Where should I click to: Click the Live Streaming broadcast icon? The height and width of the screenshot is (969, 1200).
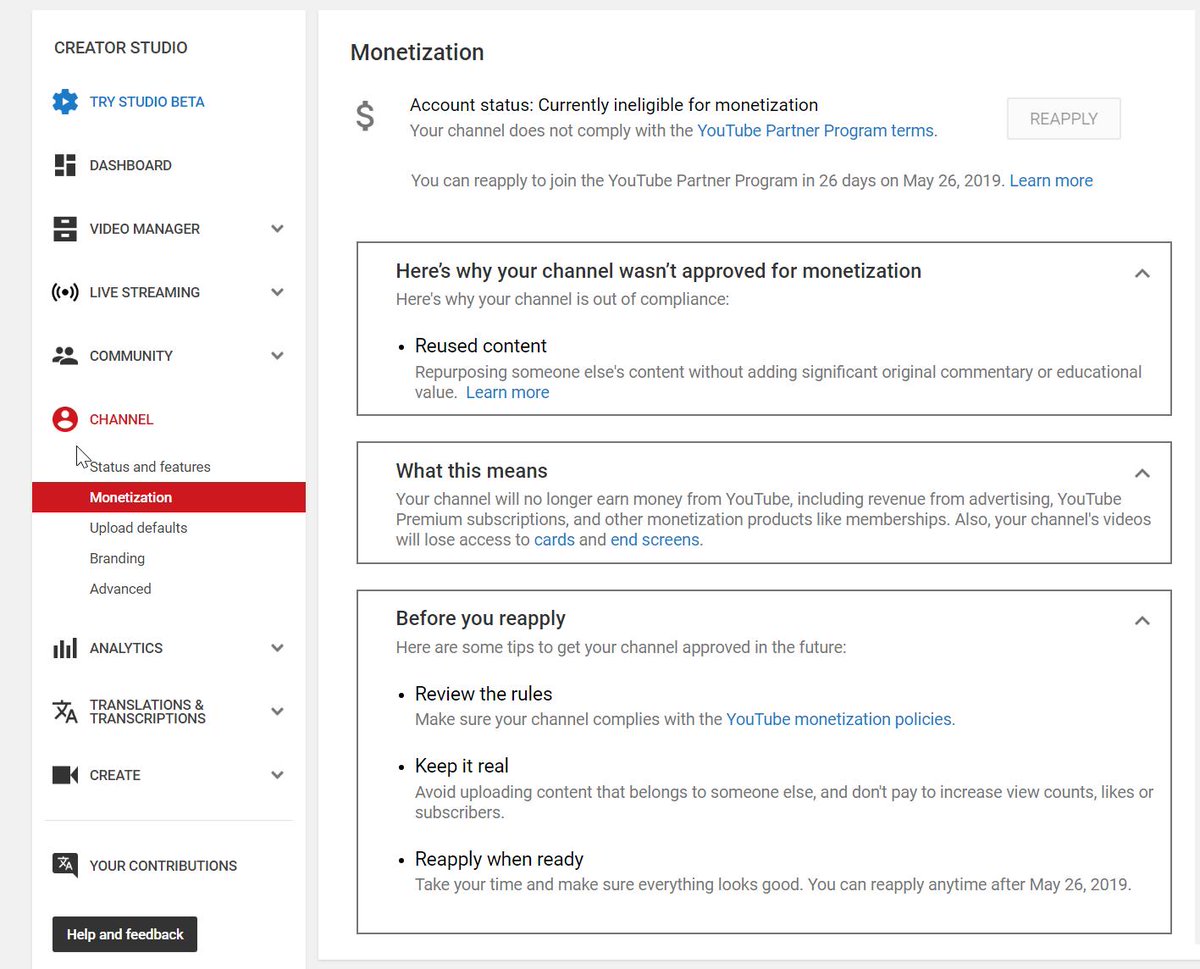[x=65, y=292]
